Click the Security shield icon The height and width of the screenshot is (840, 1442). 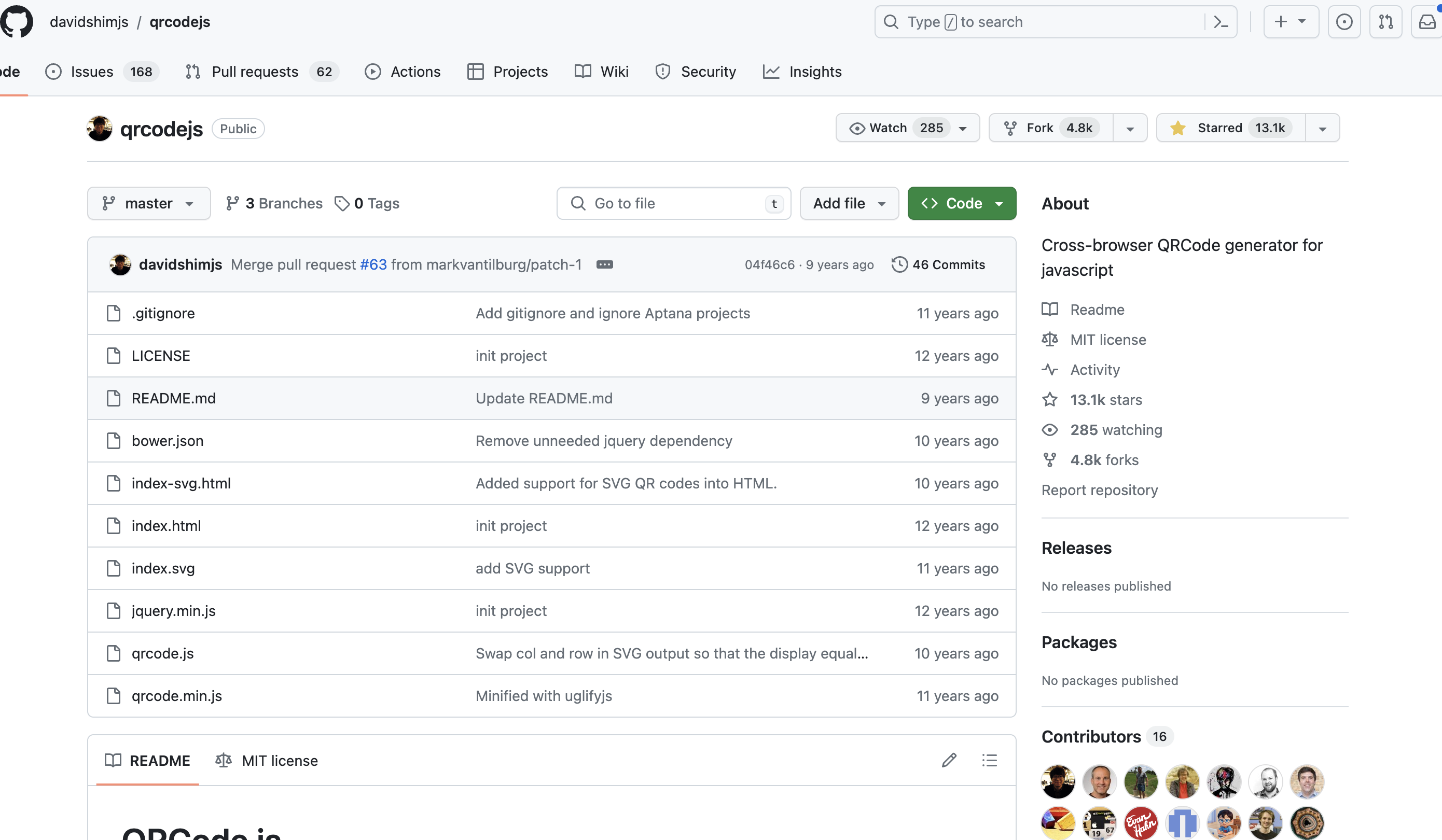(x=662, y=71)
